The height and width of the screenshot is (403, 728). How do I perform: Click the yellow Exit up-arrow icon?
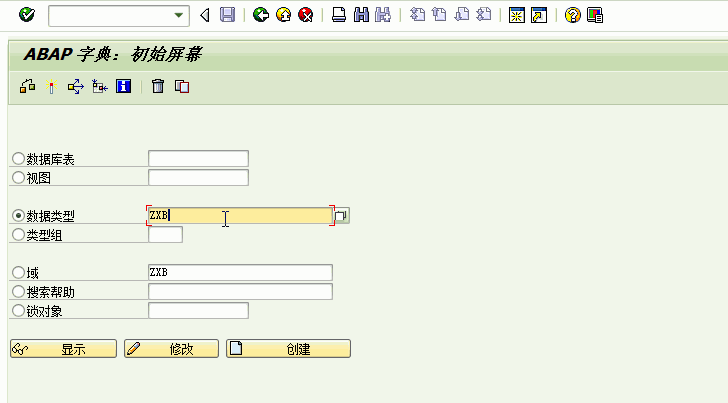point(283,15)
